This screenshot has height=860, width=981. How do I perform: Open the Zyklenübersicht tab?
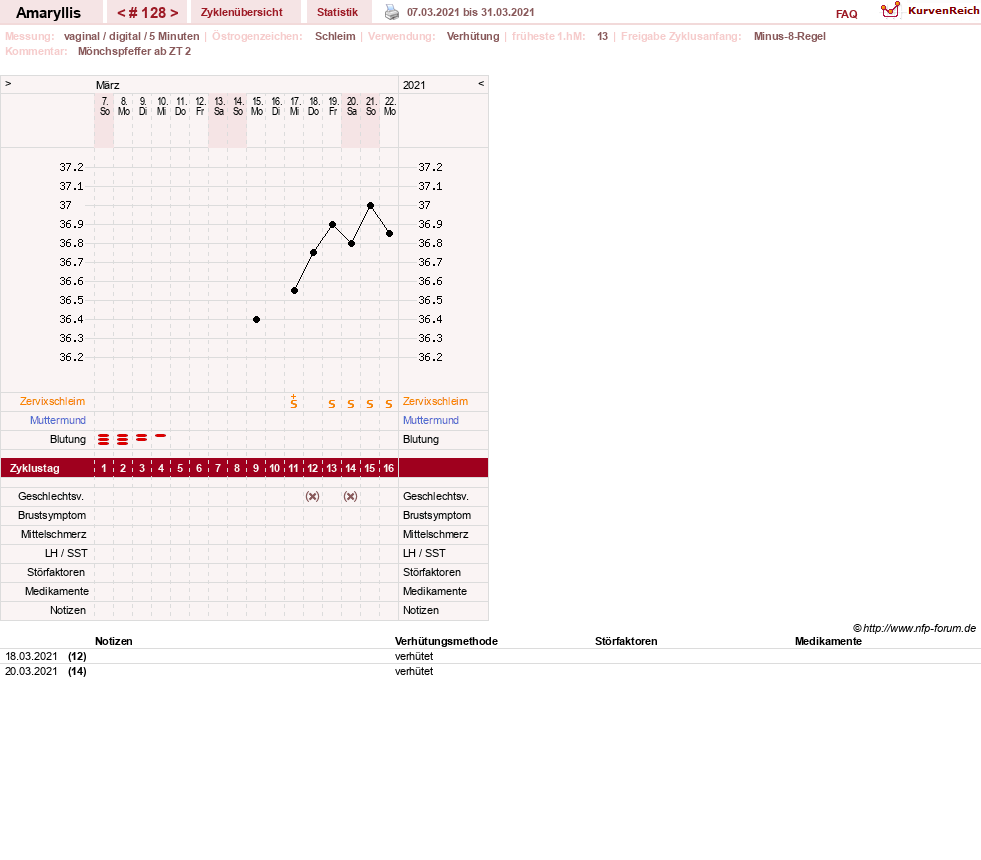point(241,12)
